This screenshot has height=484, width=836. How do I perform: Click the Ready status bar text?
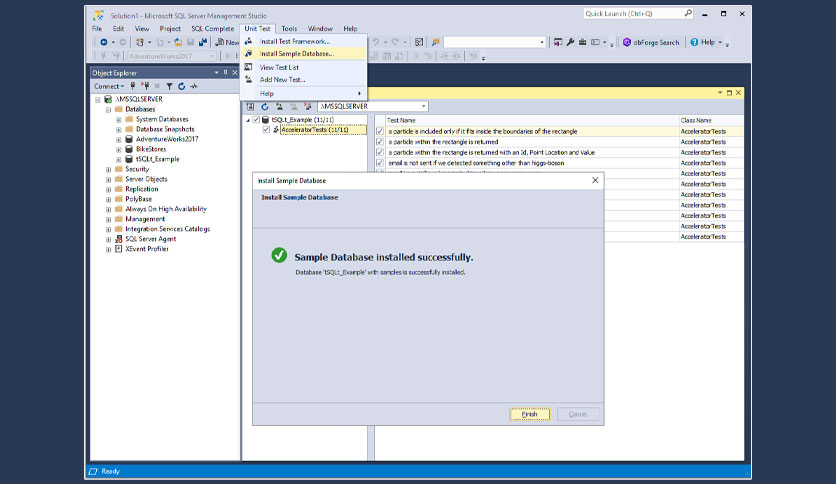pos(110,471)
